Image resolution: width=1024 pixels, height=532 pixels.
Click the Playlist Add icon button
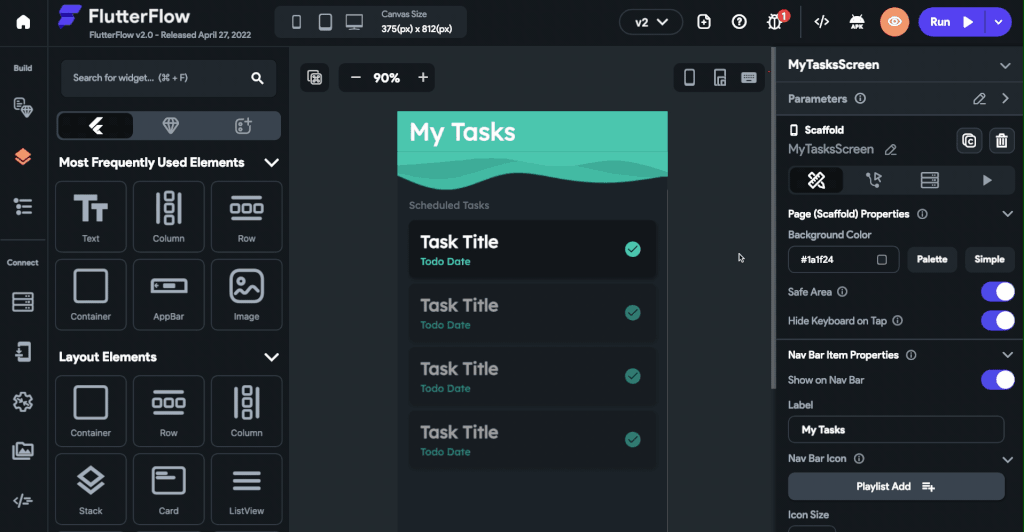pyautogui.click(x=896, y=486)
